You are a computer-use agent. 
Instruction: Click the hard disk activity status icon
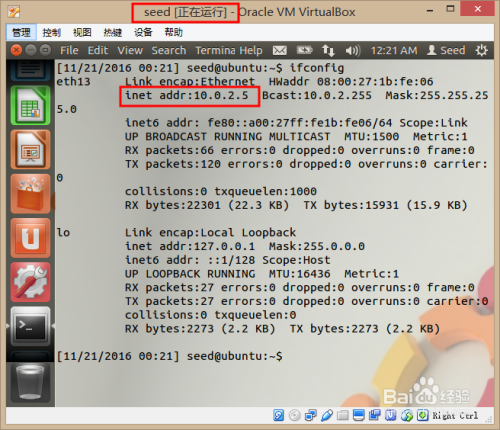tap(278, 415)
